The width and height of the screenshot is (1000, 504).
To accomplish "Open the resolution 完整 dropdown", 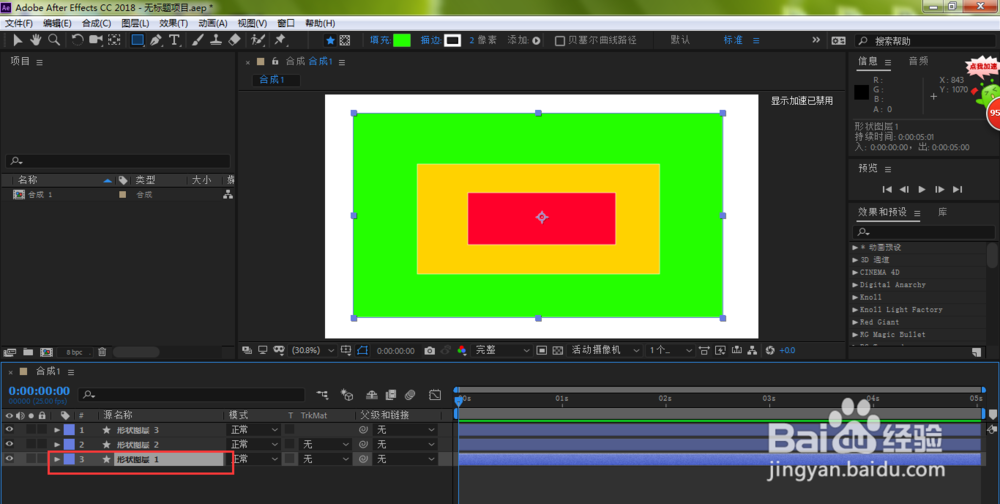I will point(502,350).
